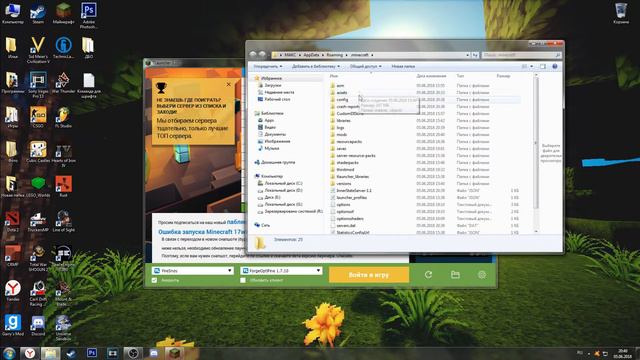Open the Упорядочить dropdown in Explorer
Screen dimensions: 640x360
(x=267, y=66)
